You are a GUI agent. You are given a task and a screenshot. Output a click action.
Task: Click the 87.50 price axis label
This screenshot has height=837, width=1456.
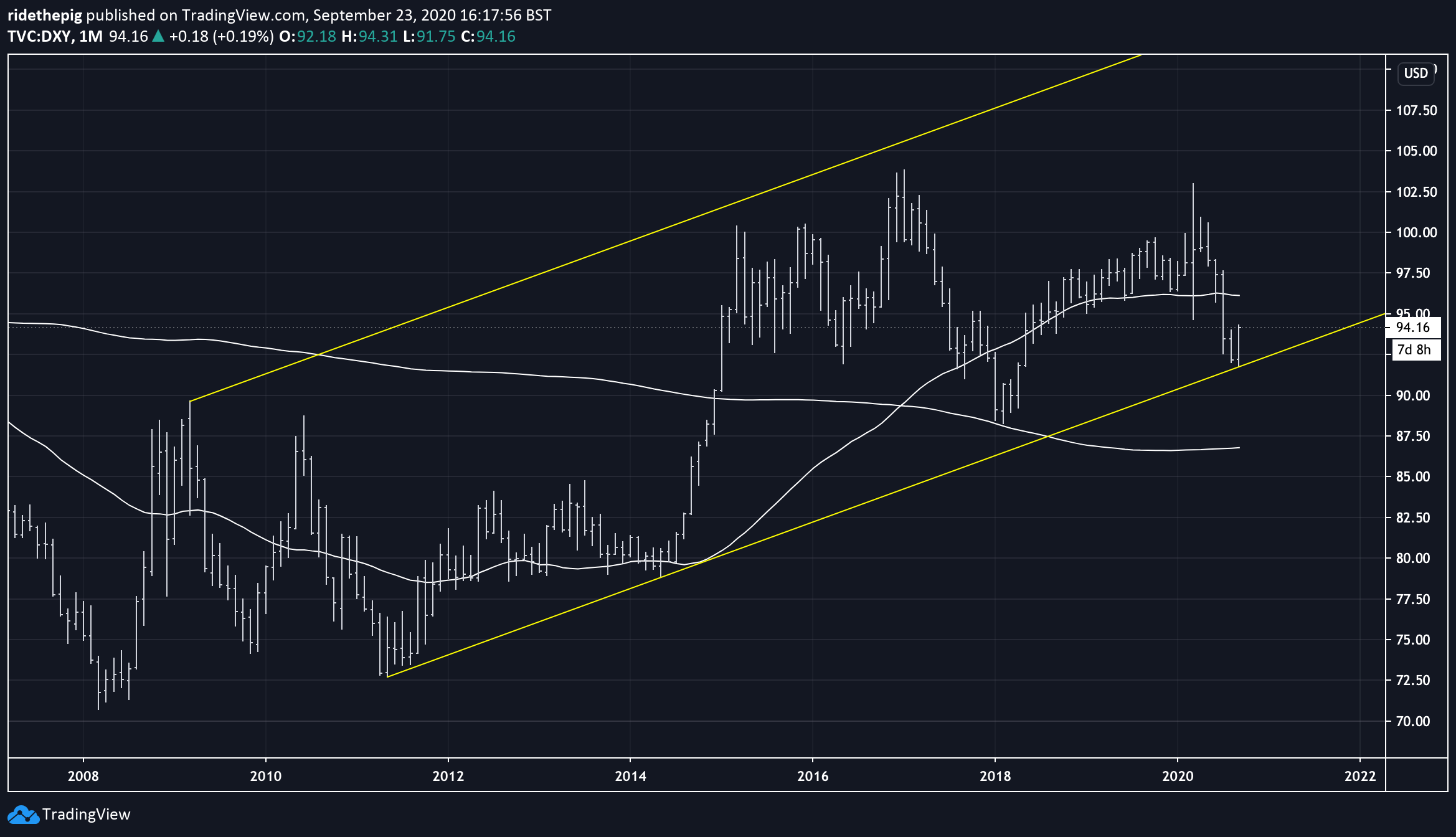[1413, 436]
